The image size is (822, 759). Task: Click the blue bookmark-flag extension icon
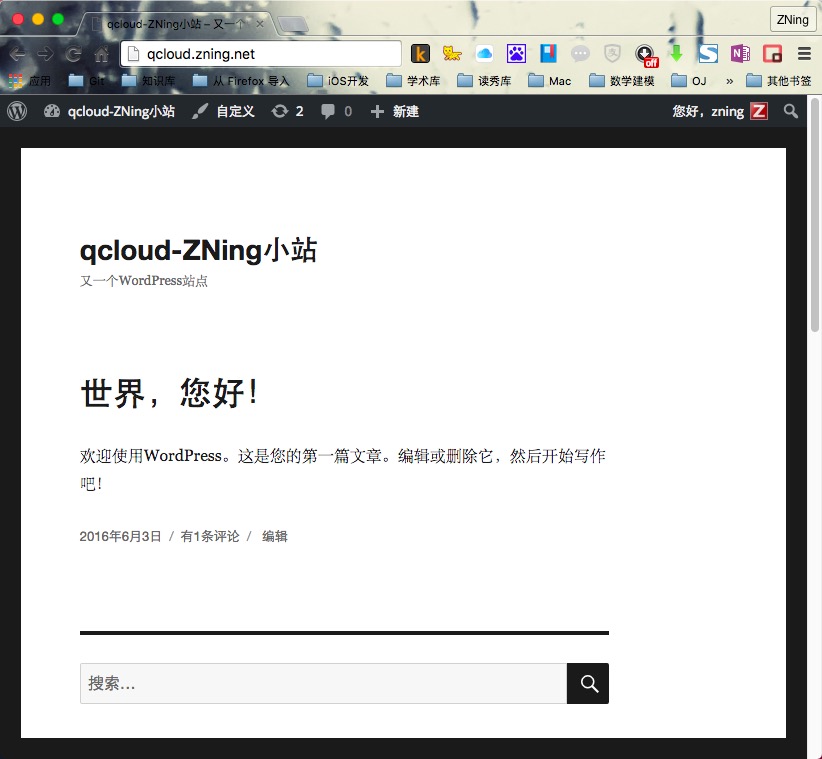click(x=548, y=53)
